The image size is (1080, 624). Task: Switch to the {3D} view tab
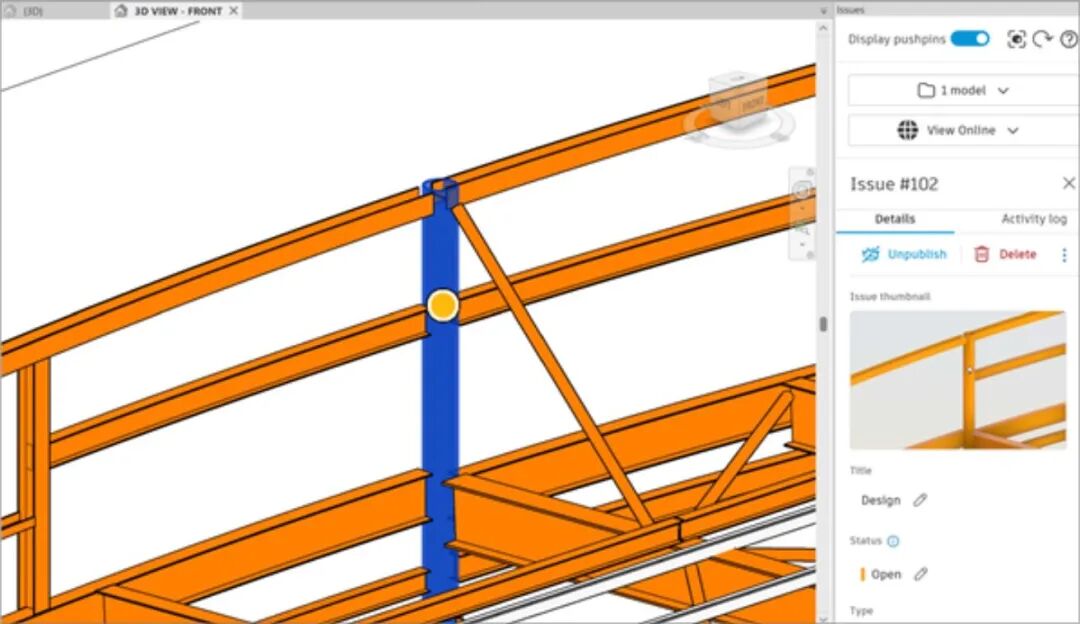coord(32,11)
